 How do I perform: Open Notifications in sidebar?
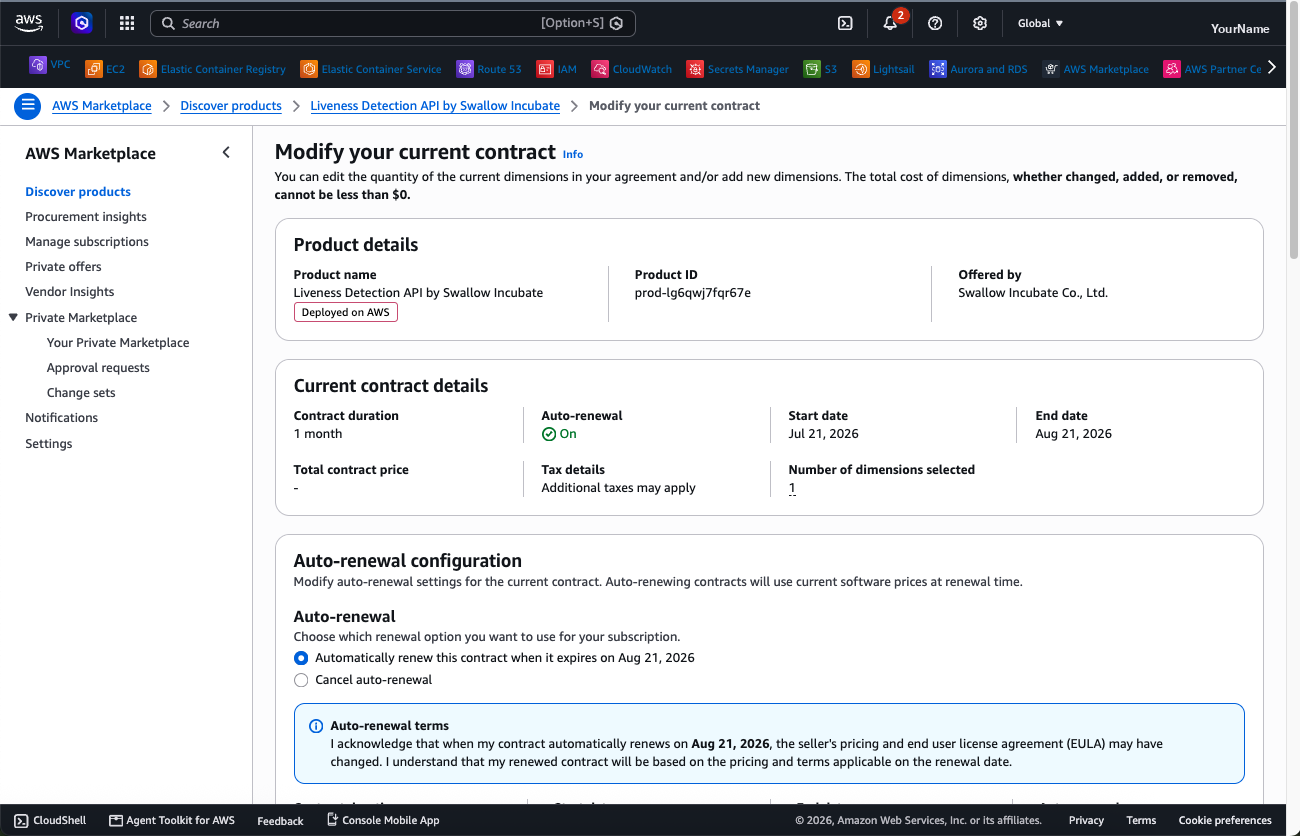tap(61, 418)
